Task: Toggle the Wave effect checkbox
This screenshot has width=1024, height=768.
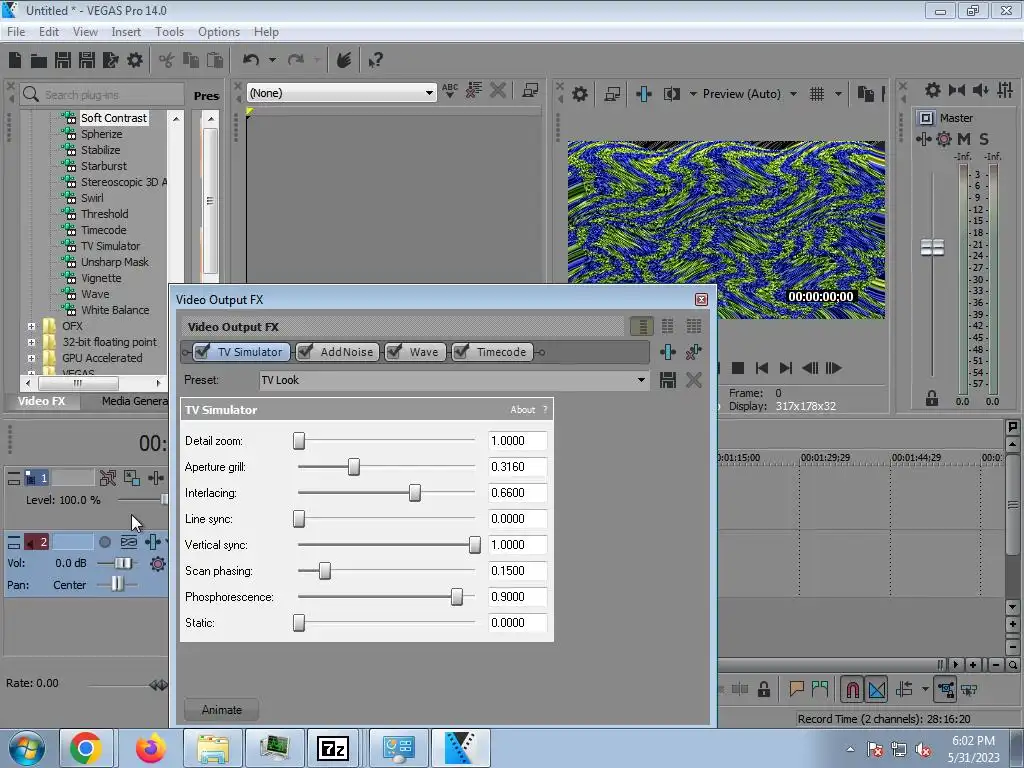Action: pos(394,351)
